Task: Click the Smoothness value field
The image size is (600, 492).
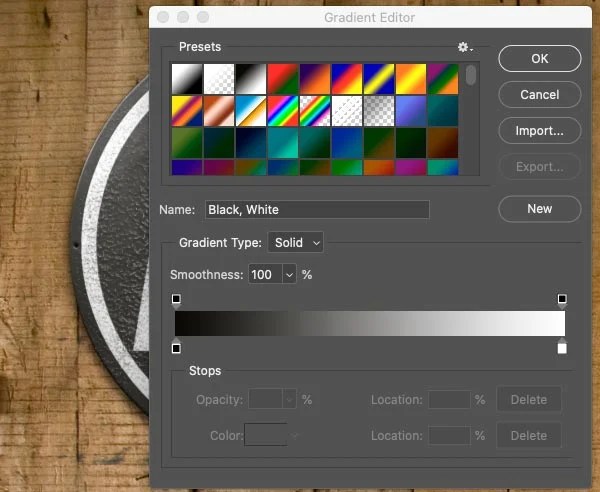Action: [x=265, y=274]
